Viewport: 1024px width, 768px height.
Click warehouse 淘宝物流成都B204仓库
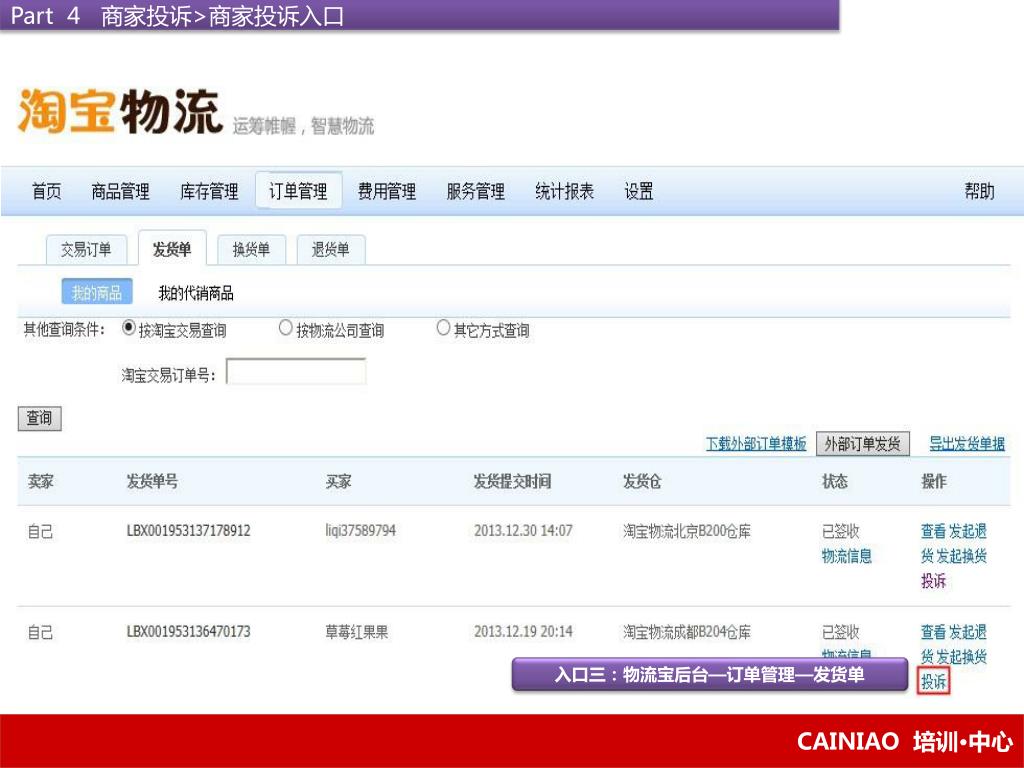[686, 632]
